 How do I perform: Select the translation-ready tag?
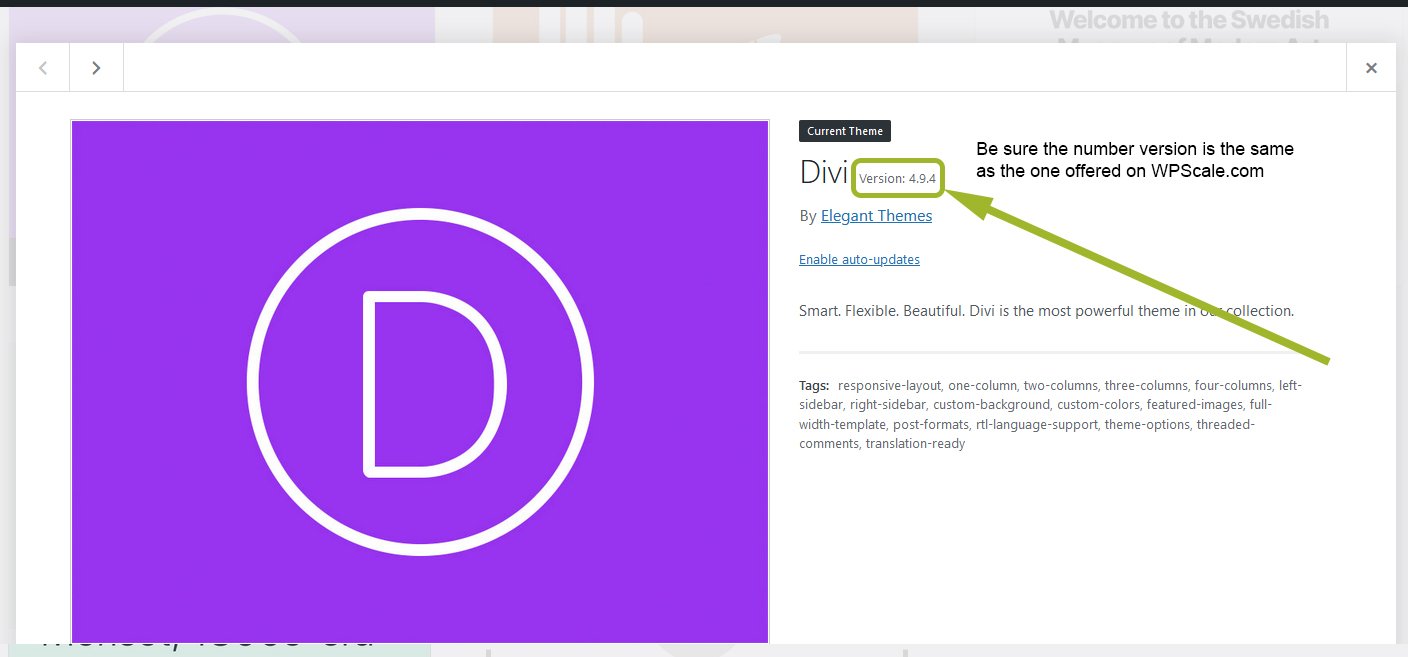(x=915, y=444)
